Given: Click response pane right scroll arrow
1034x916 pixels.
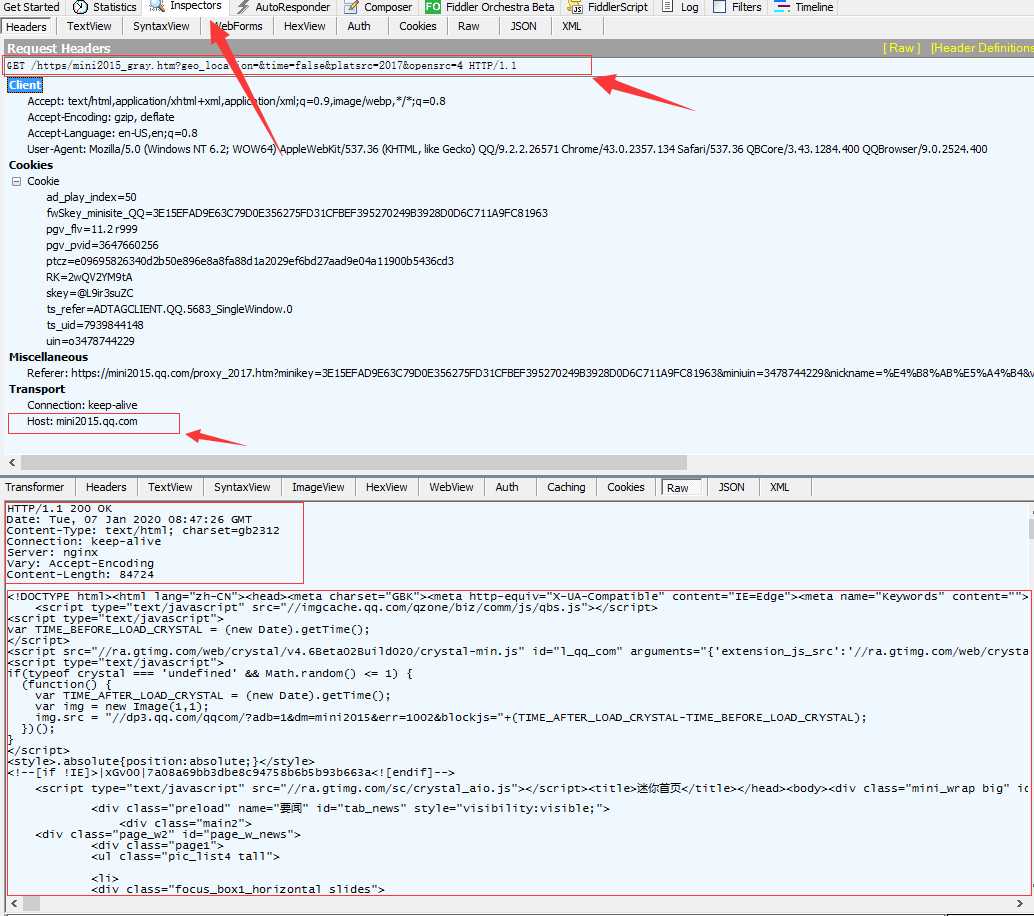Looking at the screenshot, I should click(1020, 903).
